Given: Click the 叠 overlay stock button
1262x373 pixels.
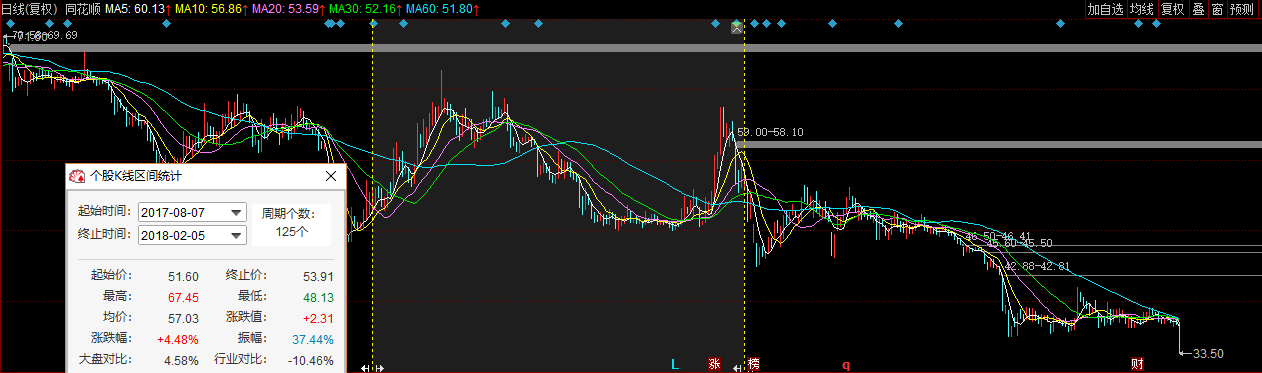Looking at the screenshot, I should point(1198,9).
